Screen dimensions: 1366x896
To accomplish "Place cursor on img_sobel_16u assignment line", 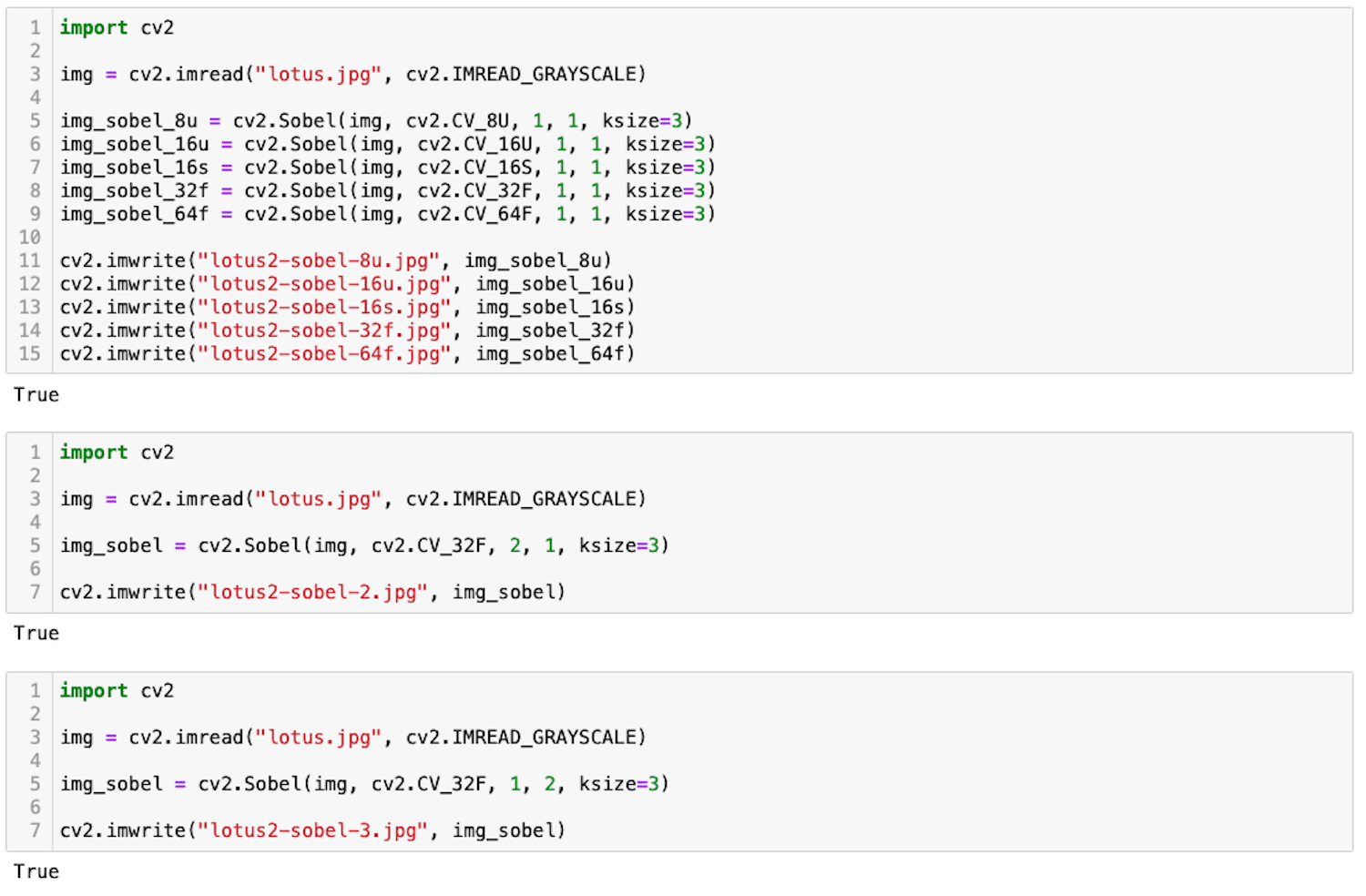I will click(388, 144).
